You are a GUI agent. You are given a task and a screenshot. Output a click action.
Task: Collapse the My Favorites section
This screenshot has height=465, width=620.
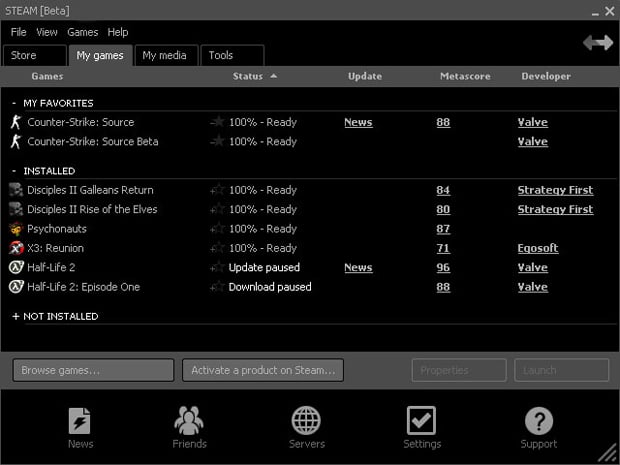click(15, 103)
